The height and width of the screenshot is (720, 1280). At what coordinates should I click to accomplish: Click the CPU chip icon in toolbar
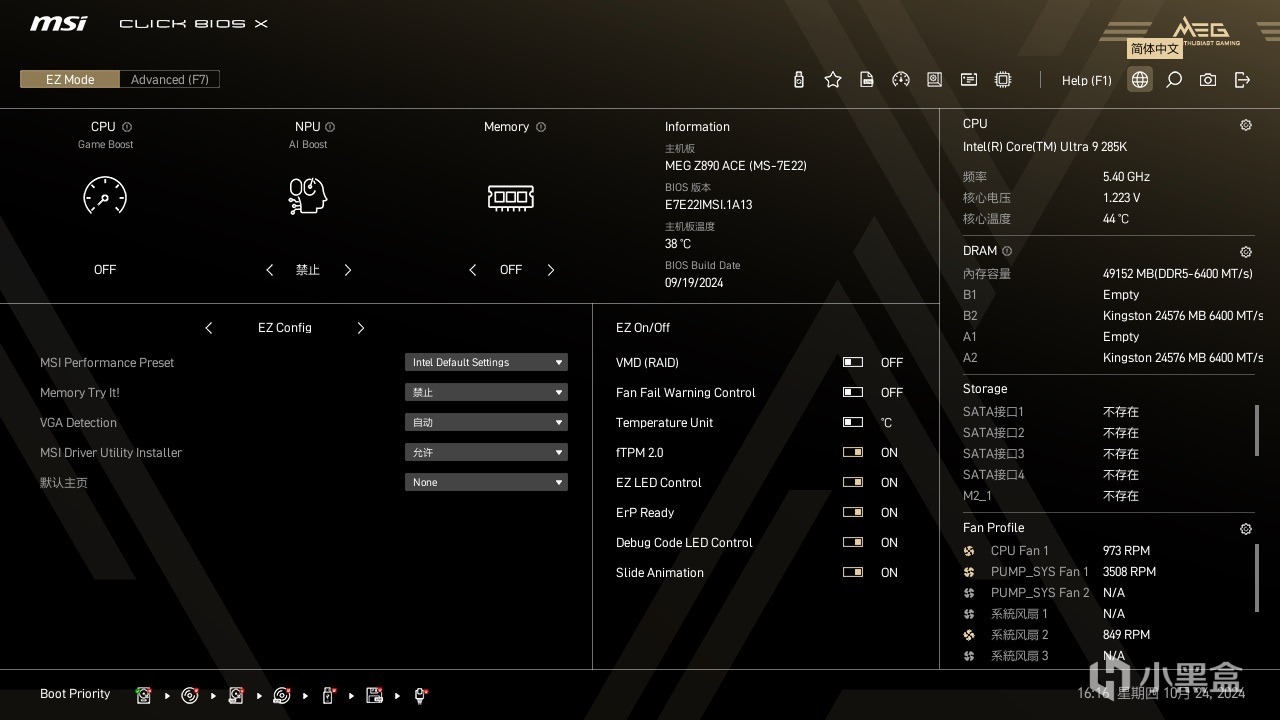1003,80
